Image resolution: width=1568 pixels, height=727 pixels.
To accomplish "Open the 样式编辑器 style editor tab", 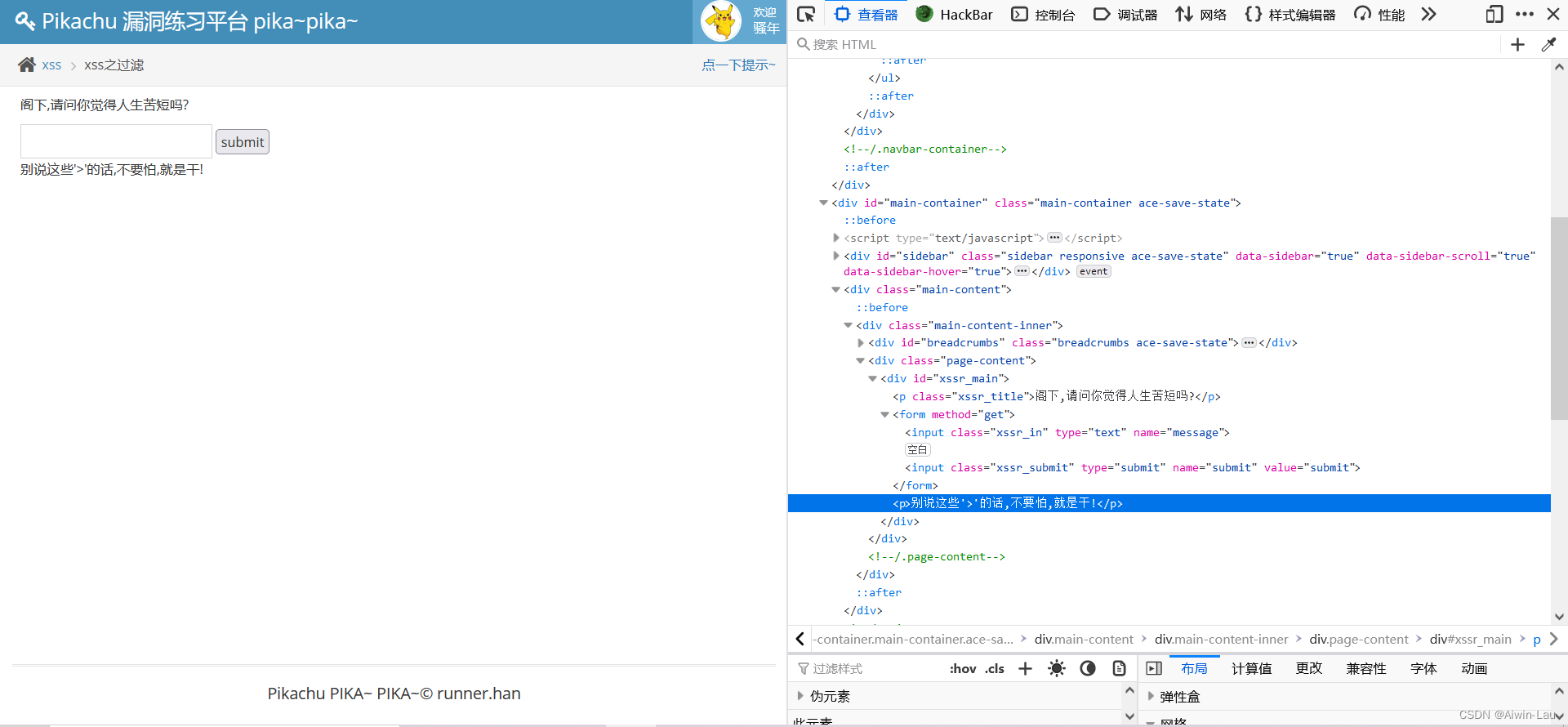I will (x=1290, y=14).
